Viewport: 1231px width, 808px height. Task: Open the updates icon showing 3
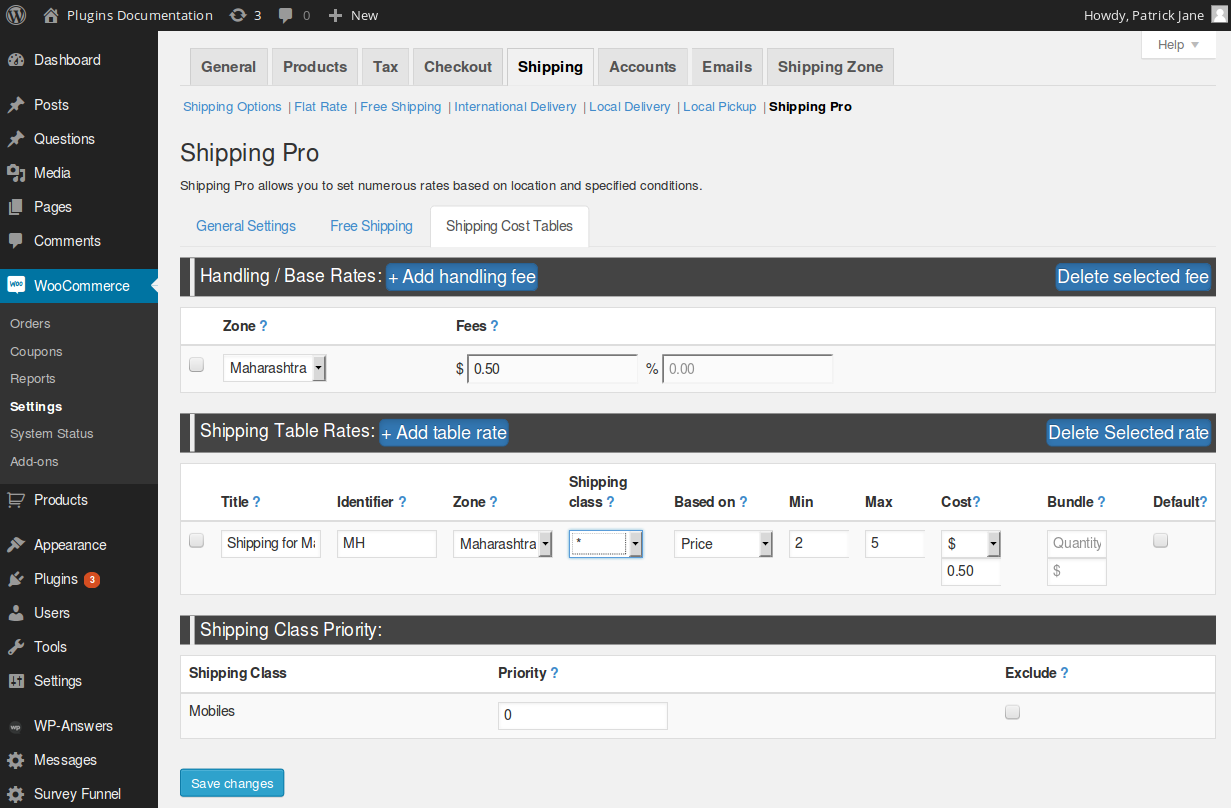click(238, 15)
